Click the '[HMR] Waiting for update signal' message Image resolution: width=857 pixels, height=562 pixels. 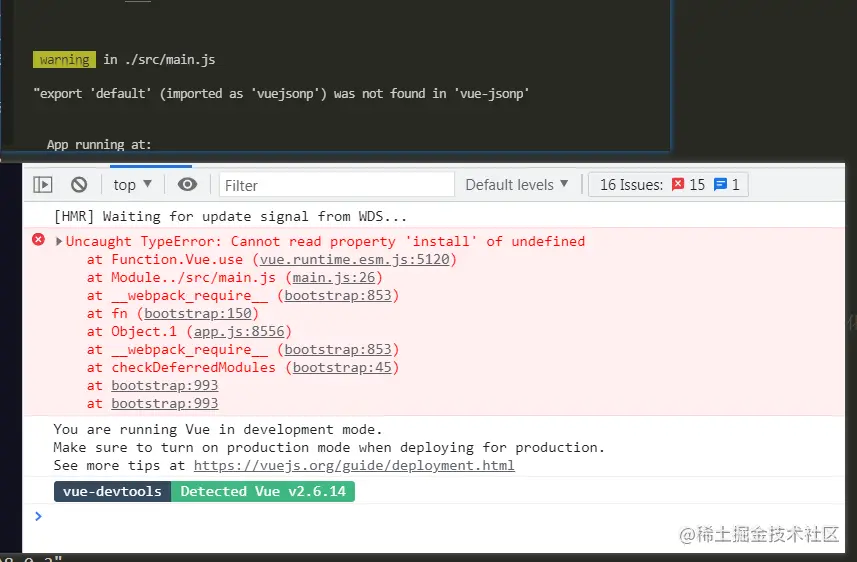click(x=230, y=216)
